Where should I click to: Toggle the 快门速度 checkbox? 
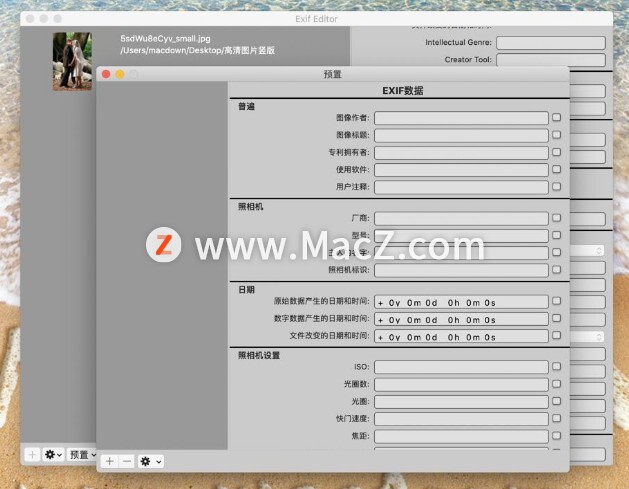pyautogui.click(x=556, y=418)
